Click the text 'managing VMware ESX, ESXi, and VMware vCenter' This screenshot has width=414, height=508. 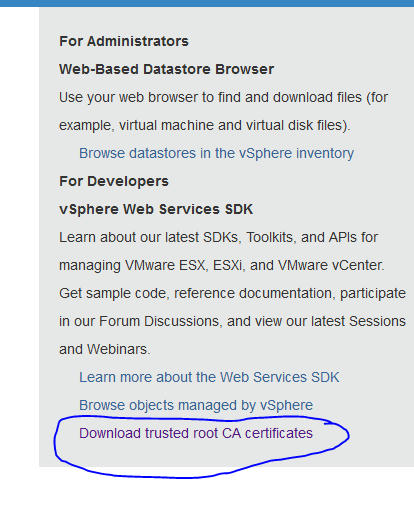coord(220,266)
